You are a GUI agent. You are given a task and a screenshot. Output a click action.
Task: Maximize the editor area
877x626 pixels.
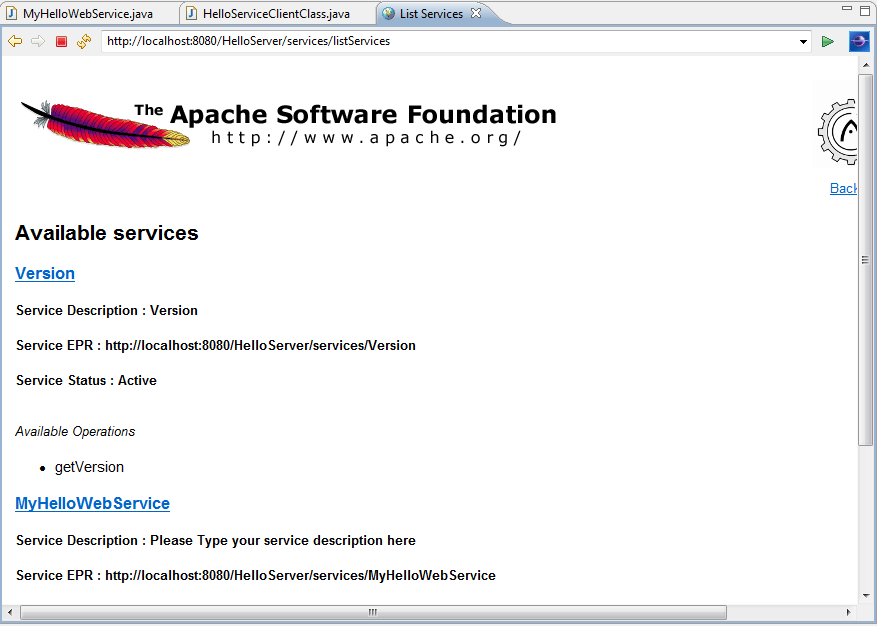pyautogui.click(x=865, y=9)
